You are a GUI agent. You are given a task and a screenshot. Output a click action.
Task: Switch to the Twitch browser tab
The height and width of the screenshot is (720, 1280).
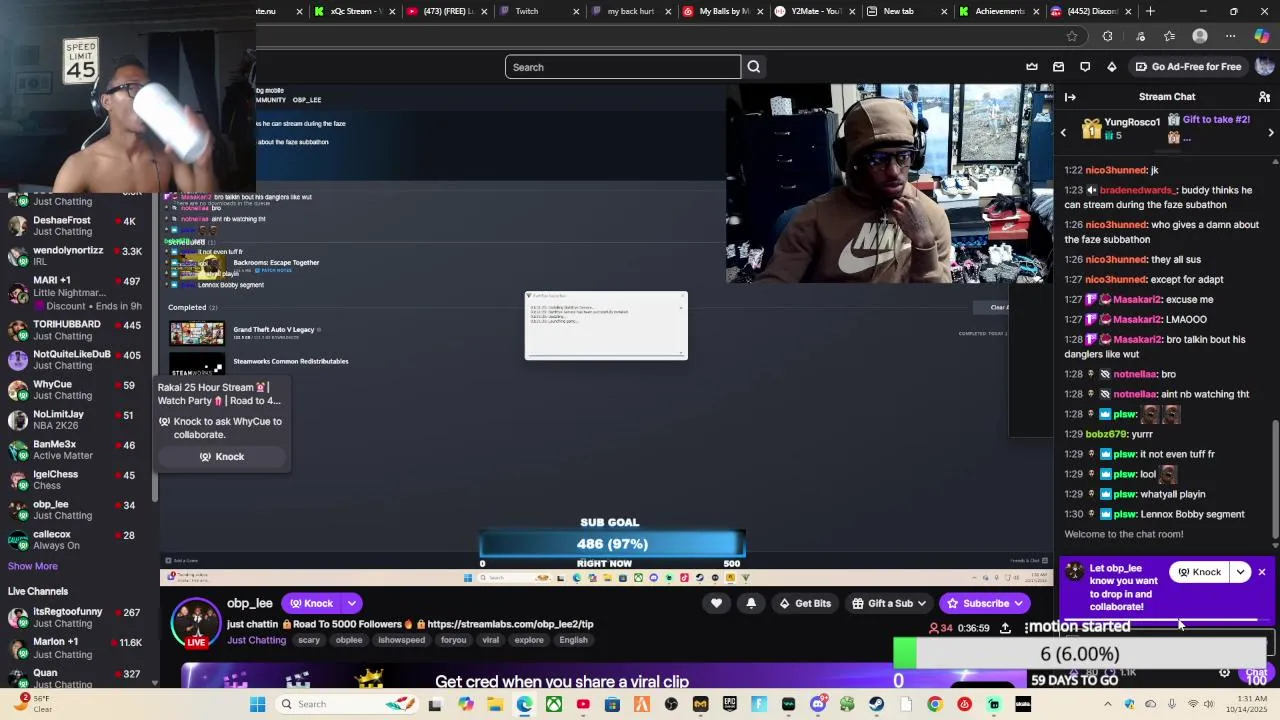(x=539, y=11)
